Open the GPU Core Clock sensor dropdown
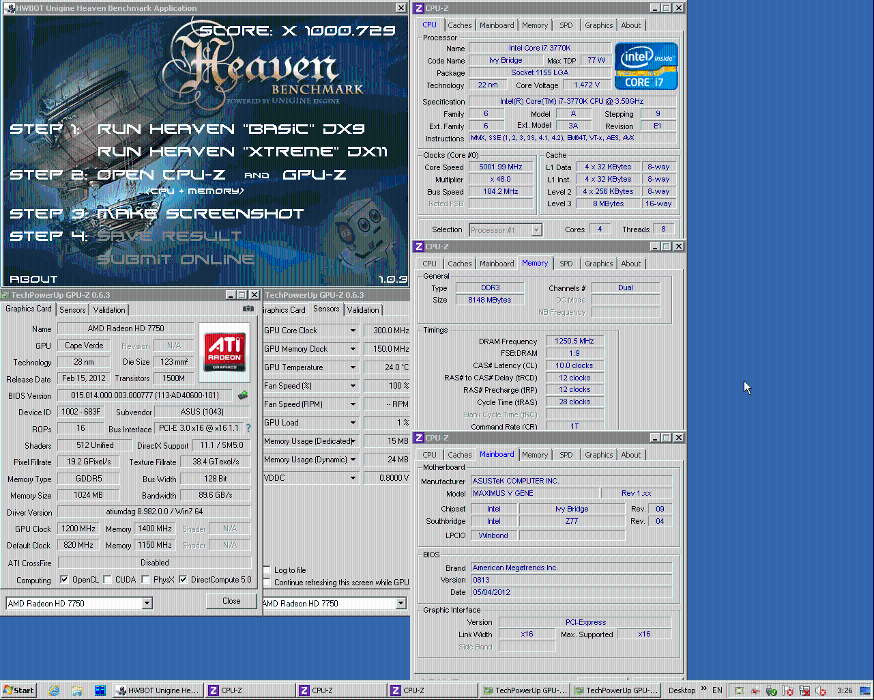 [x=353, y=330]
